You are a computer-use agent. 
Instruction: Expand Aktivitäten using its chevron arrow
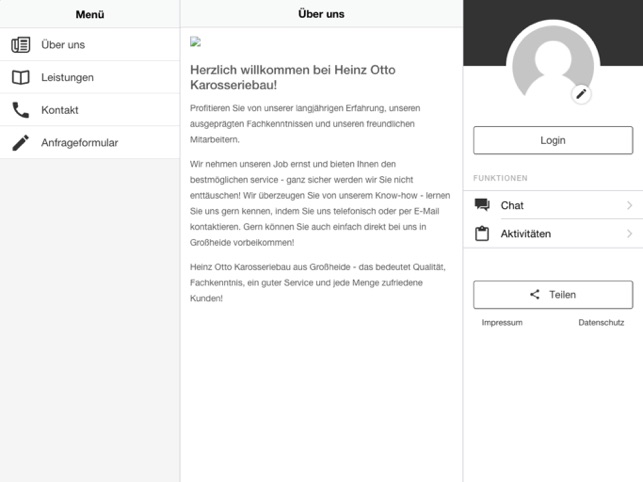[629, 234]
